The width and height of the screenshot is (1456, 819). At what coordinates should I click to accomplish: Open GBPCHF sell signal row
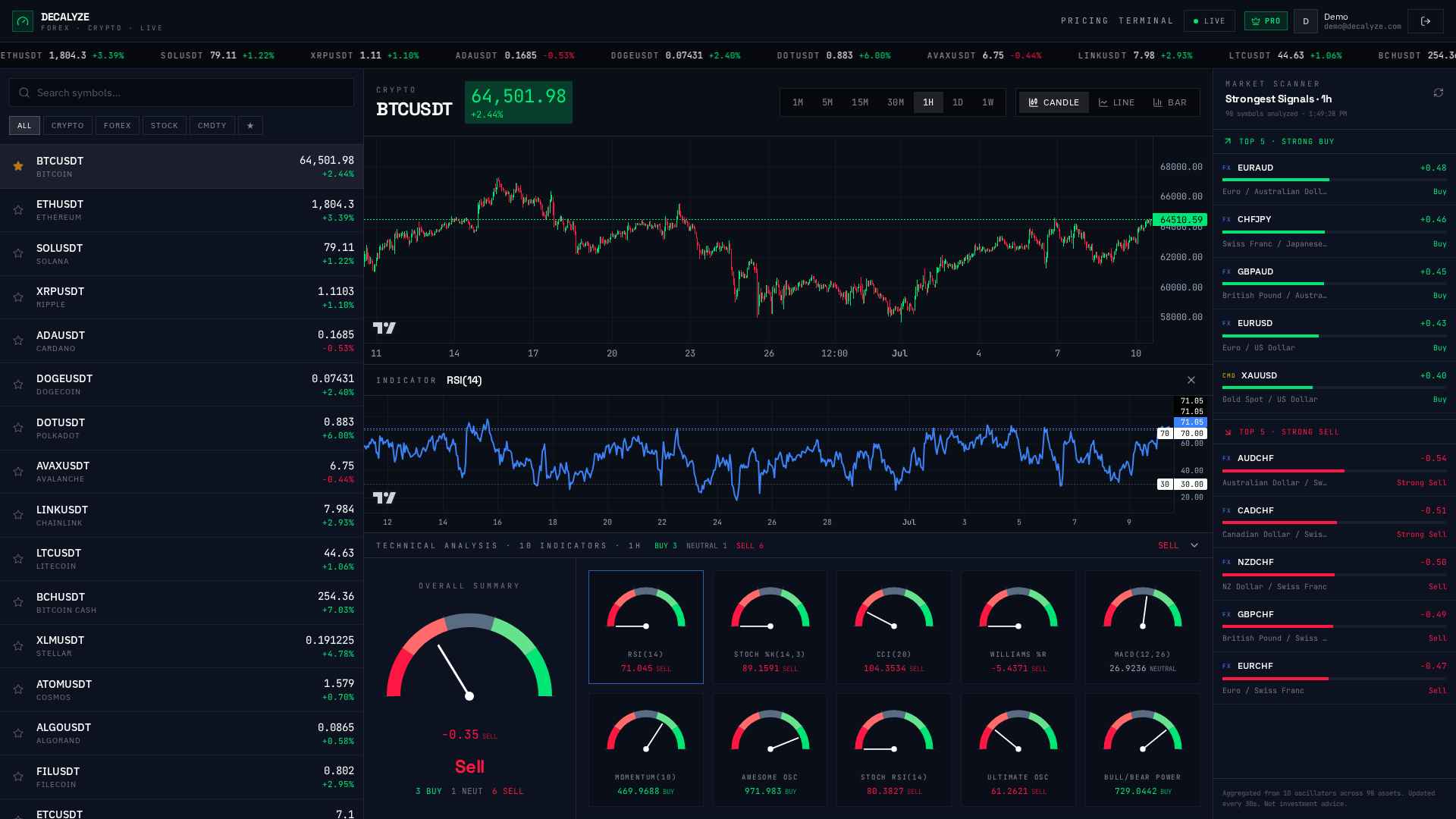[x=1335, y=626]
